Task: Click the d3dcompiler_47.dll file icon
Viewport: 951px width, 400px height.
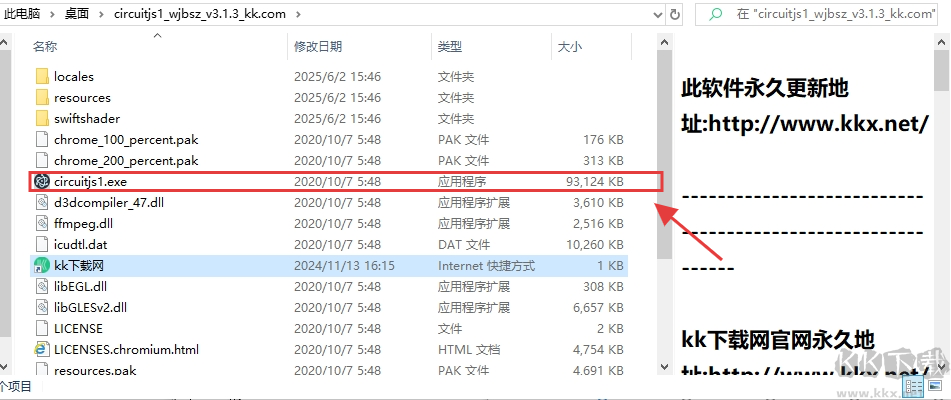Action: pyautogui.click(x=42, y=202)
